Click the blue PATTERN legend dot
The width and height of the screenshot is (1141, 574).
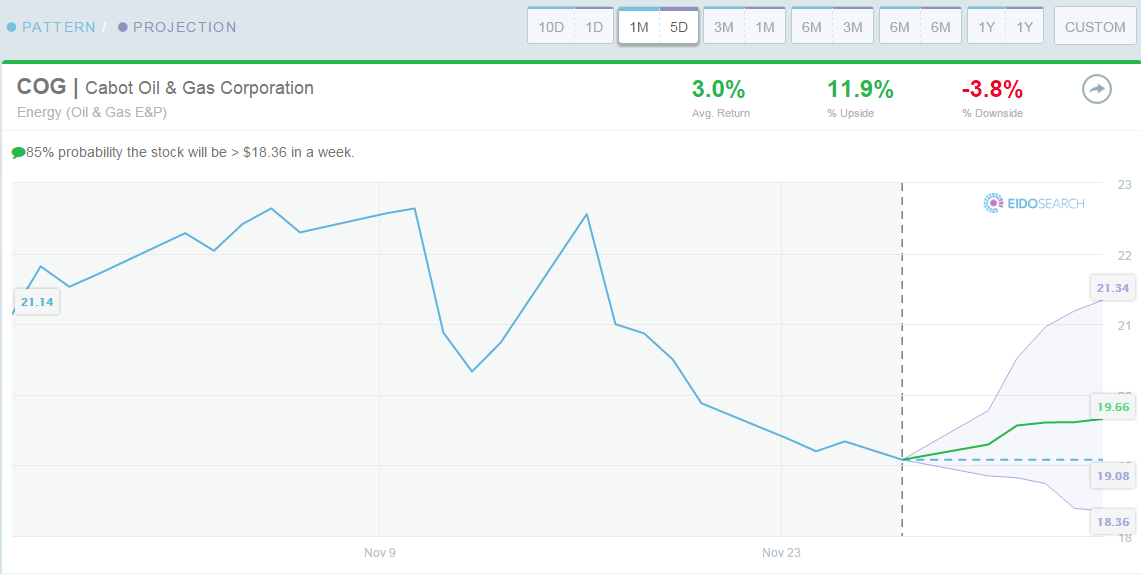(12, 28)
